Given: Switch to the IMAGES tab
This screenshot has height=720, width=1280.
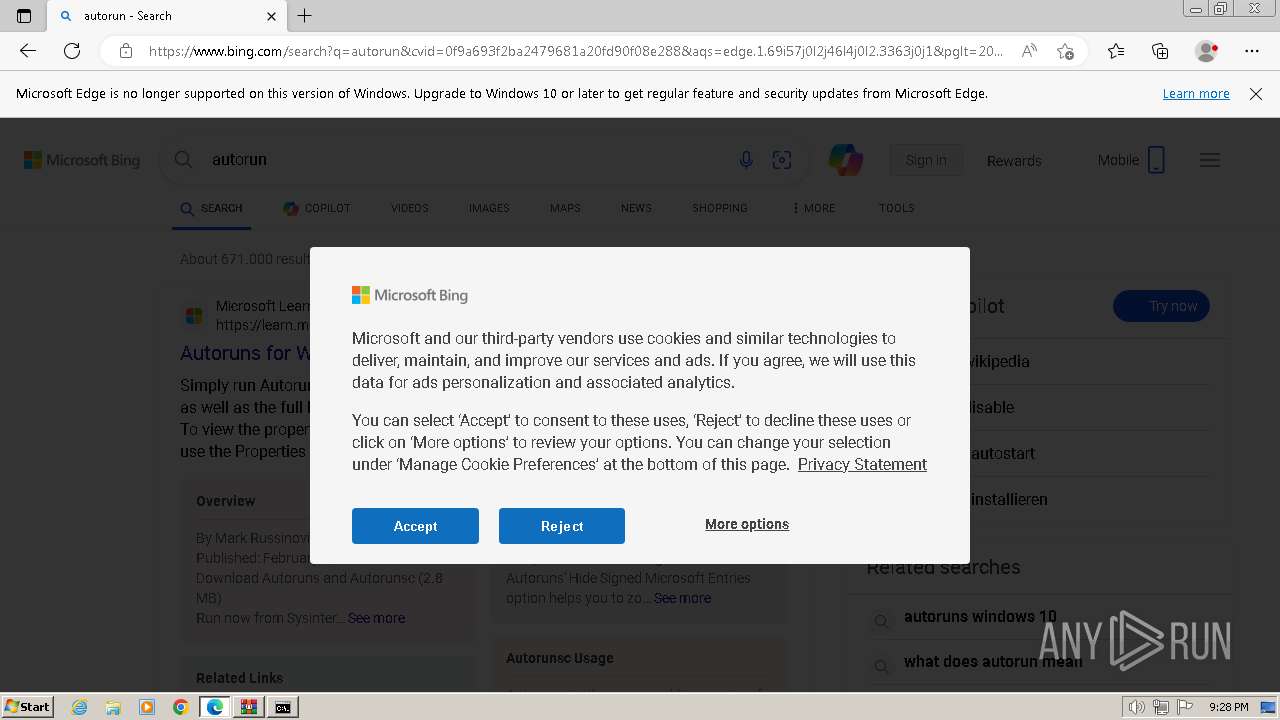Looking at the screenshot, I should [x=489, y=208].
